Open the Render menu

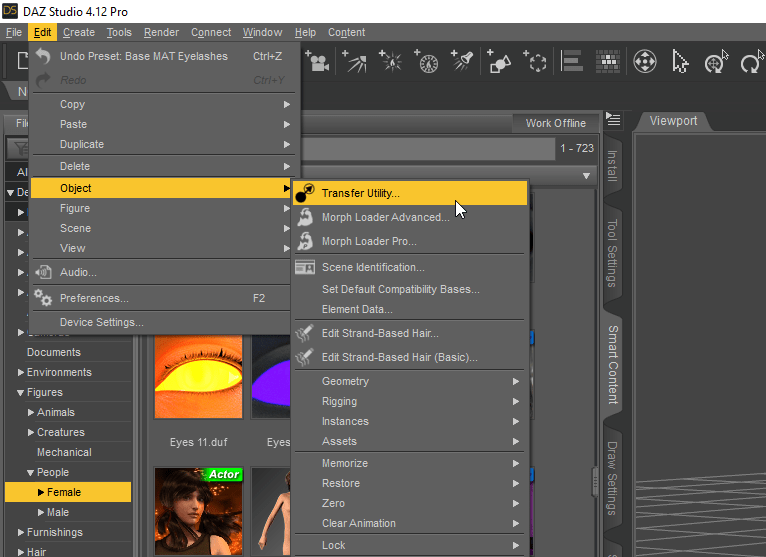(x=161, y=32)
